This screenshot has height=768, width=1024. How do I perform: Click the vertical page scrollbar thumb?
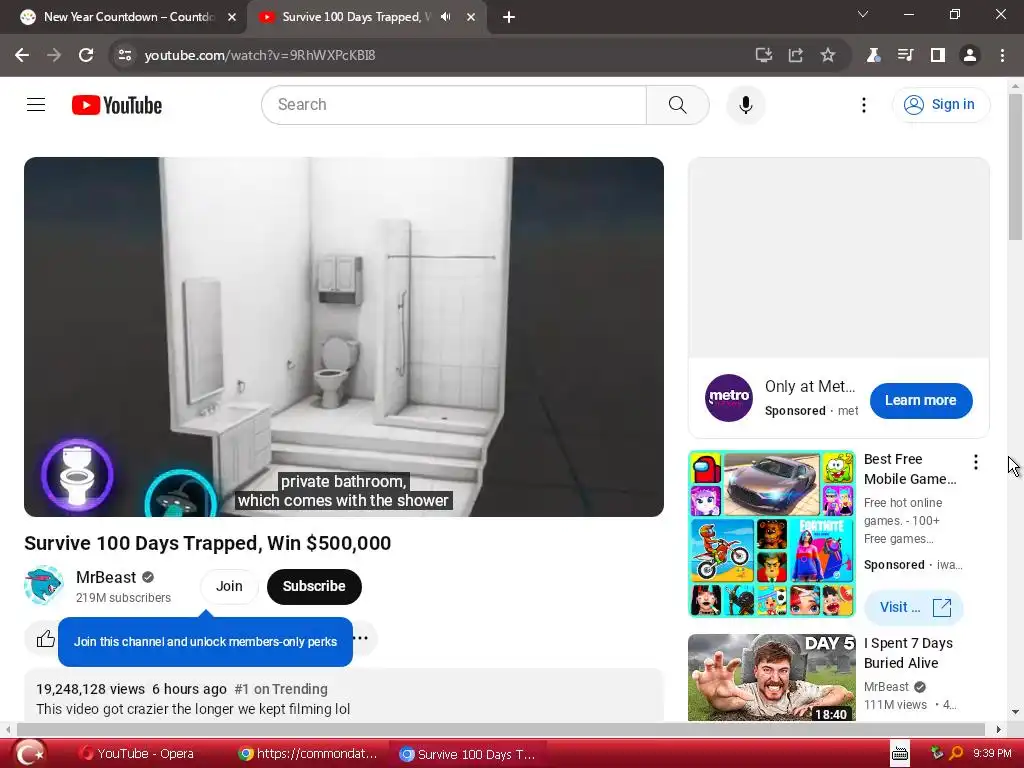[x=1016, y=167]
